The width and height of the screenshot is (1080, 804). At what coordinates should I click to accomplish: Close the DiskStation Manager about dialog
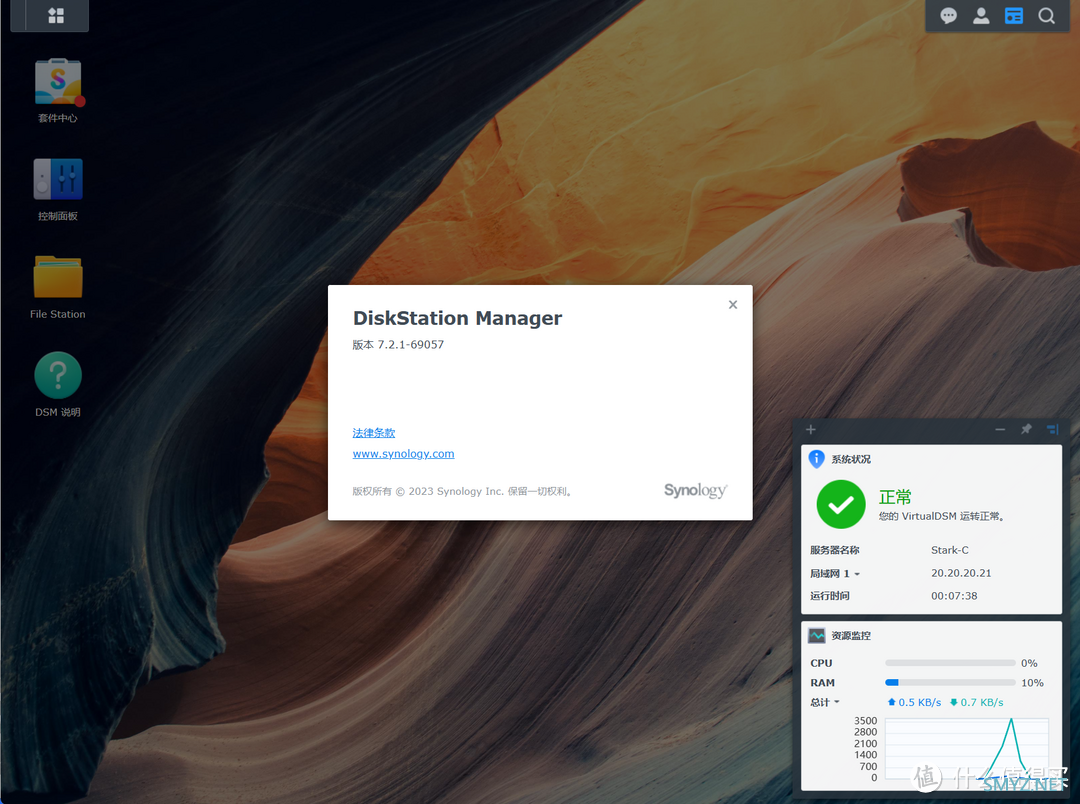pos(733,305)
